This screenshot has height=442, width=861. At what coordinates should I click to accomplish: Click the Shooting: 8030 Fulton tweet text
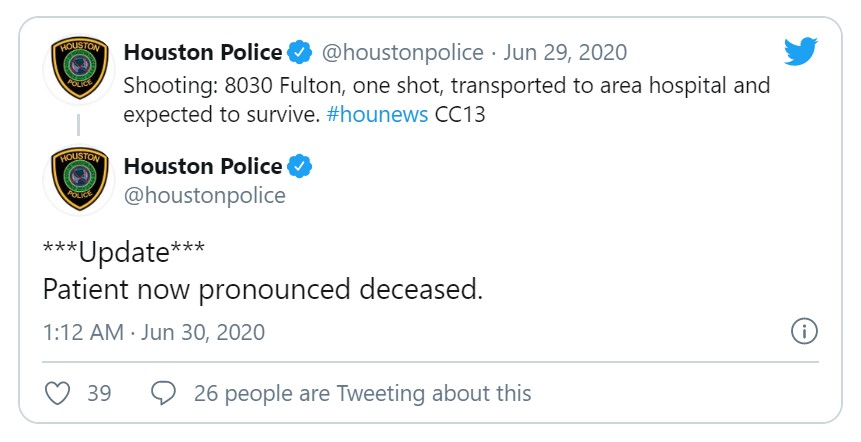click(x=446, y=100)
